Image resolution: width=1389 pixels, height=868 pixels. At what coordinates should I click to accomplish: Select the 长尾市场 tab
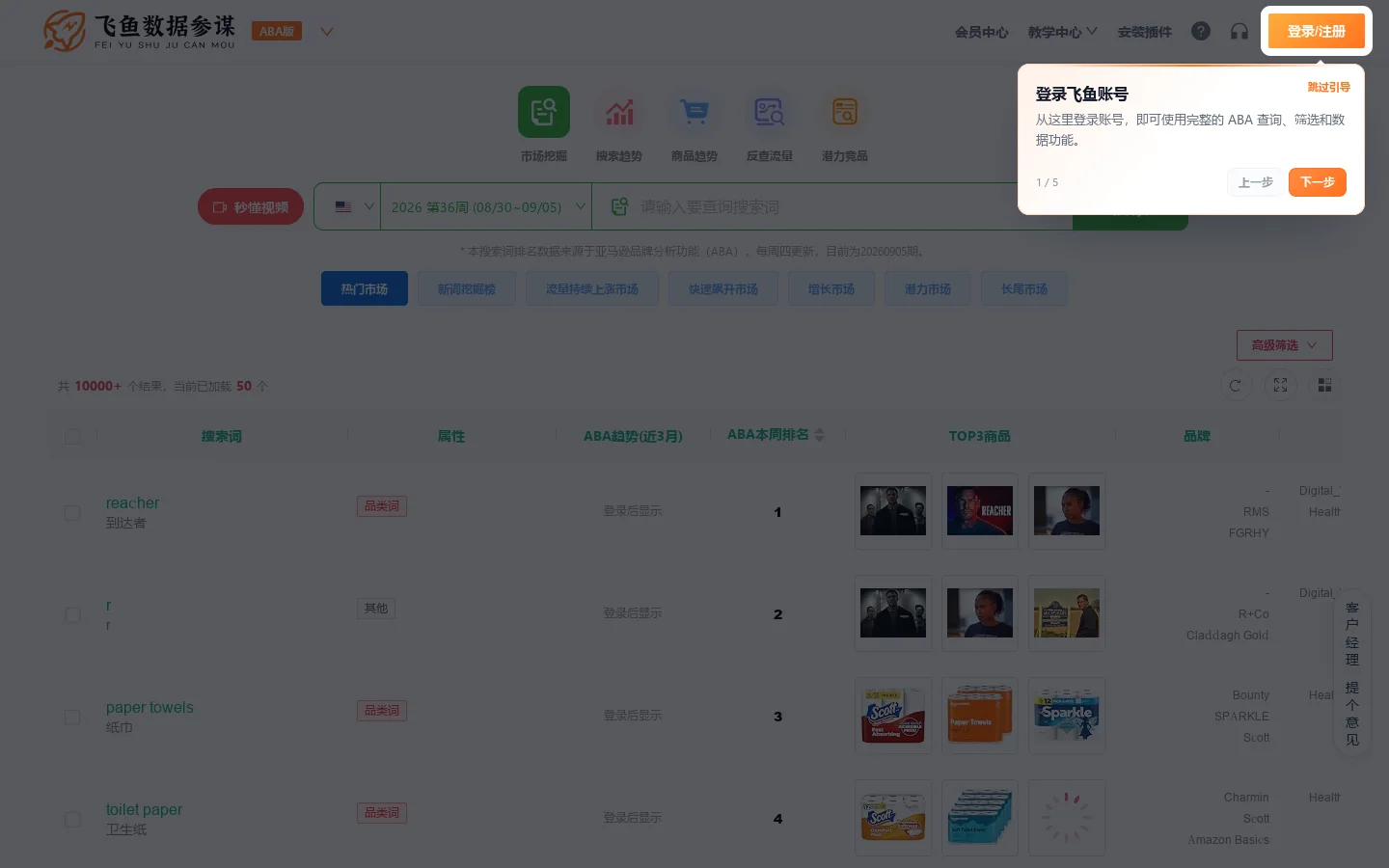(1024, 288)
